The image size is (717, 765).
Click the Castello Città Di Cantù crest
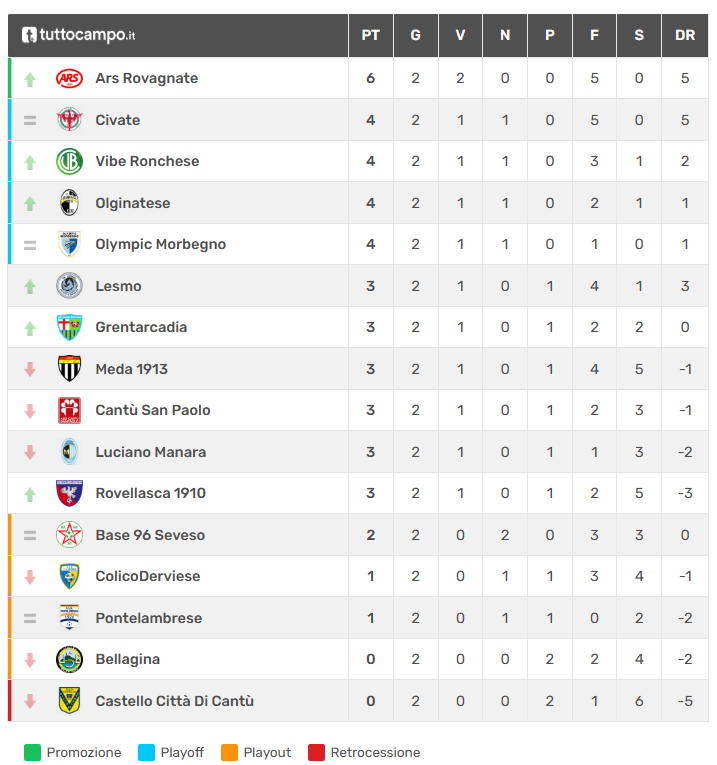click(69, 701)
